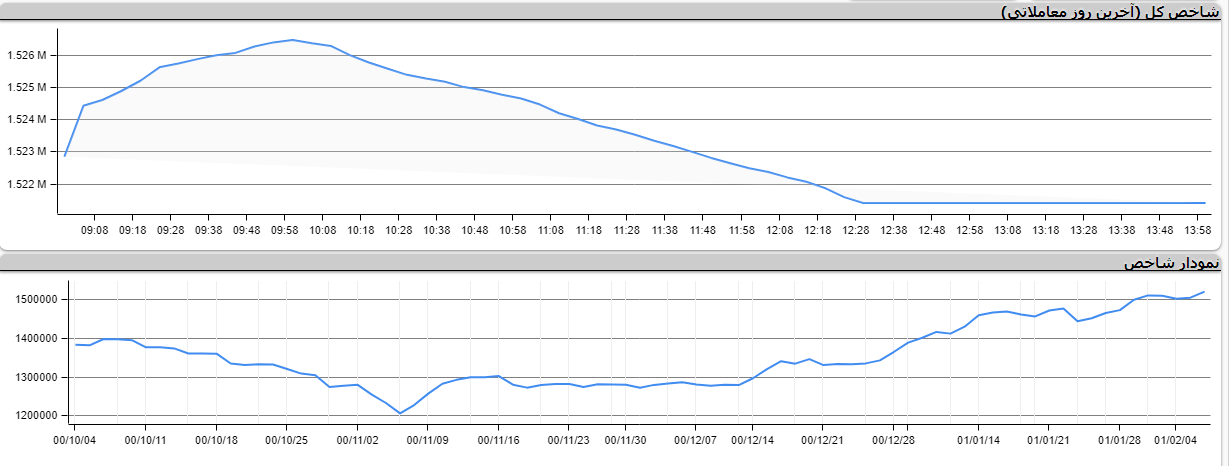Image resolution: width=1229 pixels, height=466 pixels.
Task: Click the 01/02/04 date axis label
Action: 1175,438
